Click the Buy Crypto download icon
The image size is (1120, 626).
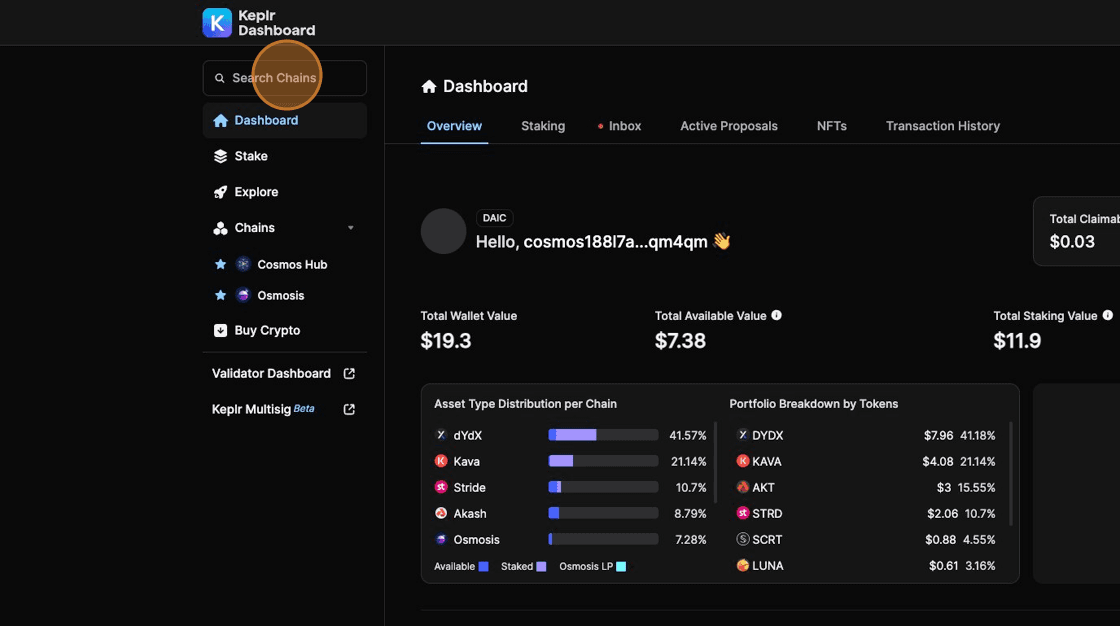(221, 330)
